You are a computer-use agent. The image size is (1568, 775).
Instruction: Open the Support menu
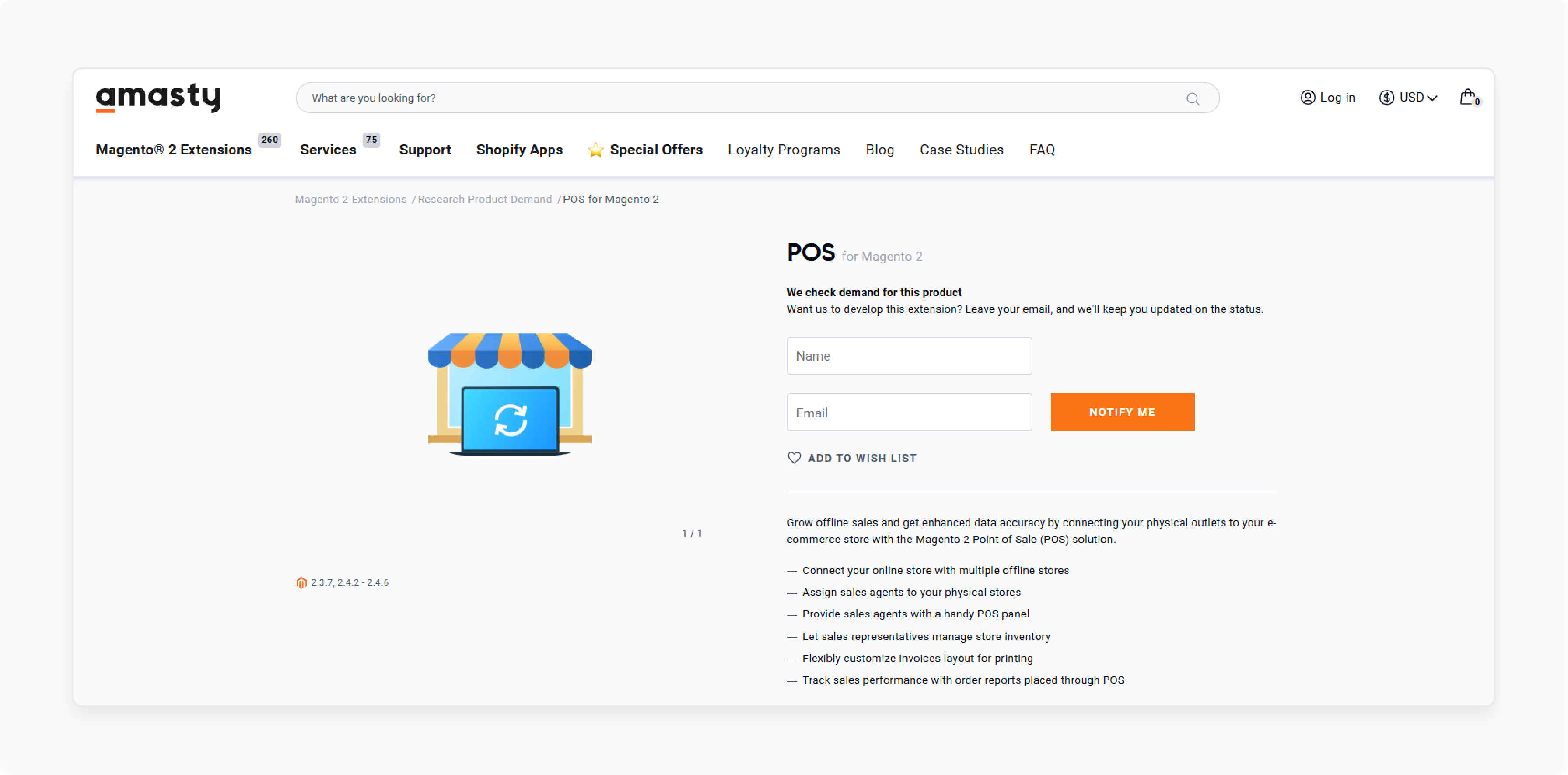(x=425, y=150)
